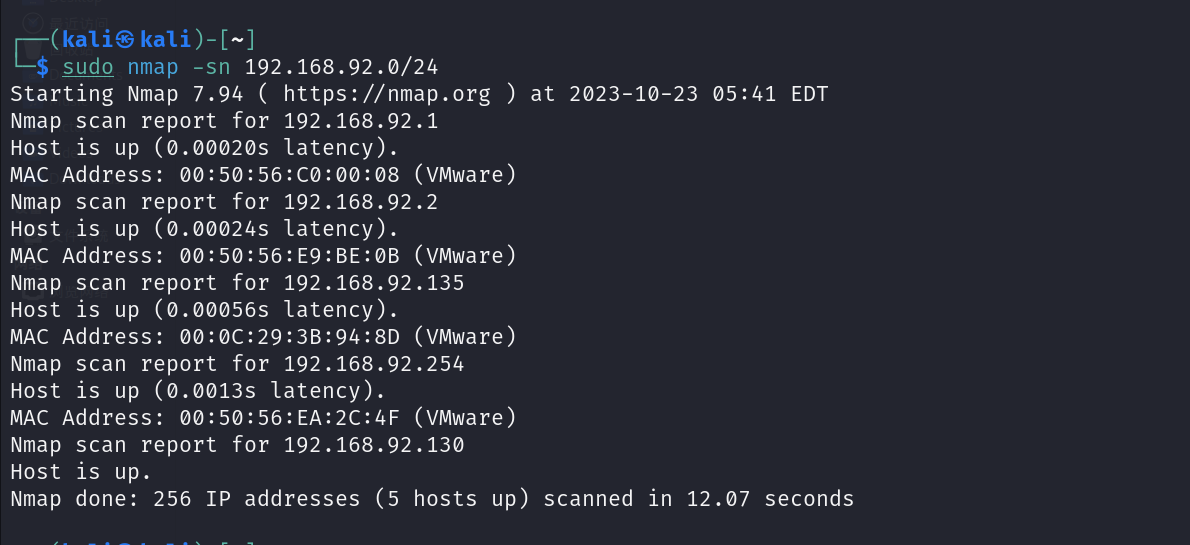Click IP address 192.168.92.135 in scan report

point(374,283)
